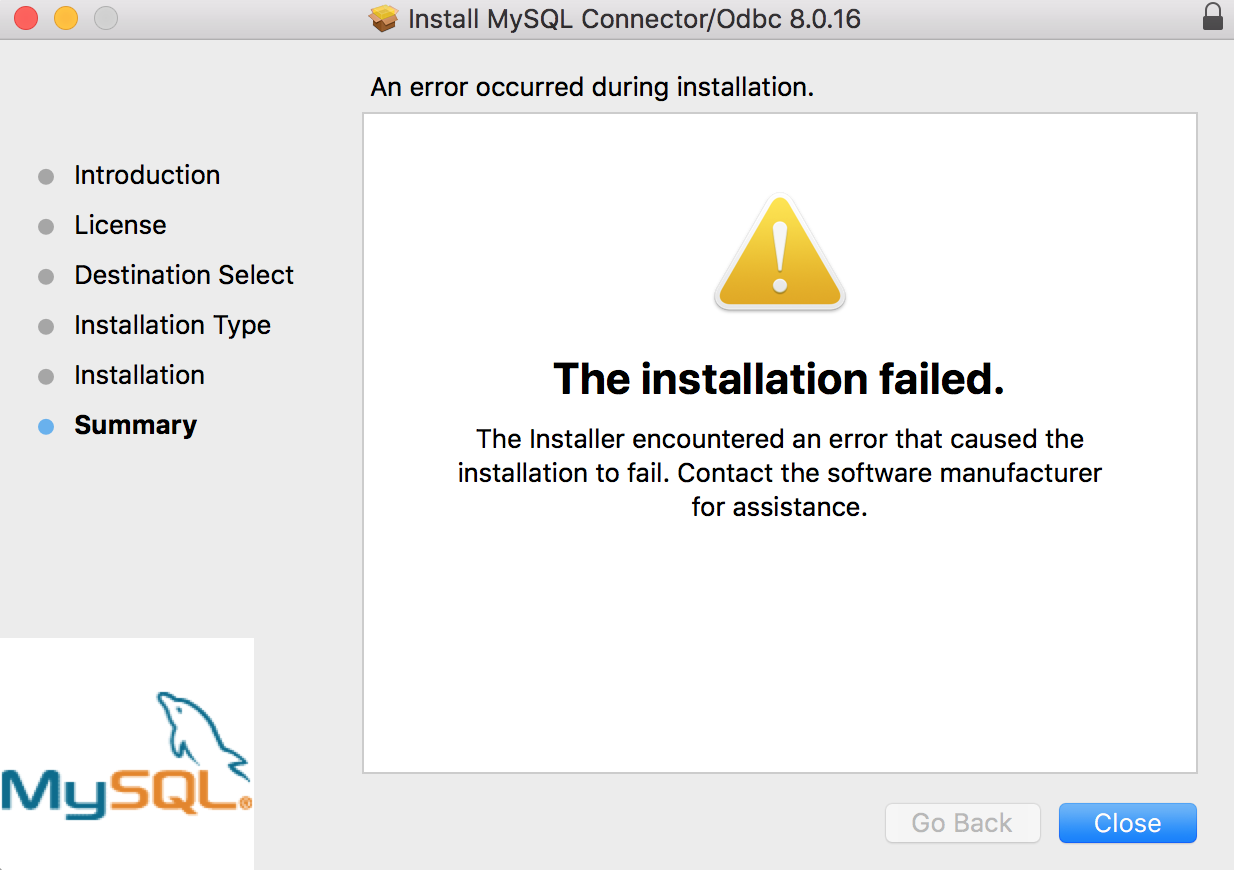The height and width of the screenshot is (870, 1234).
Task: Select the Introduction step
Action: [146, 175]
